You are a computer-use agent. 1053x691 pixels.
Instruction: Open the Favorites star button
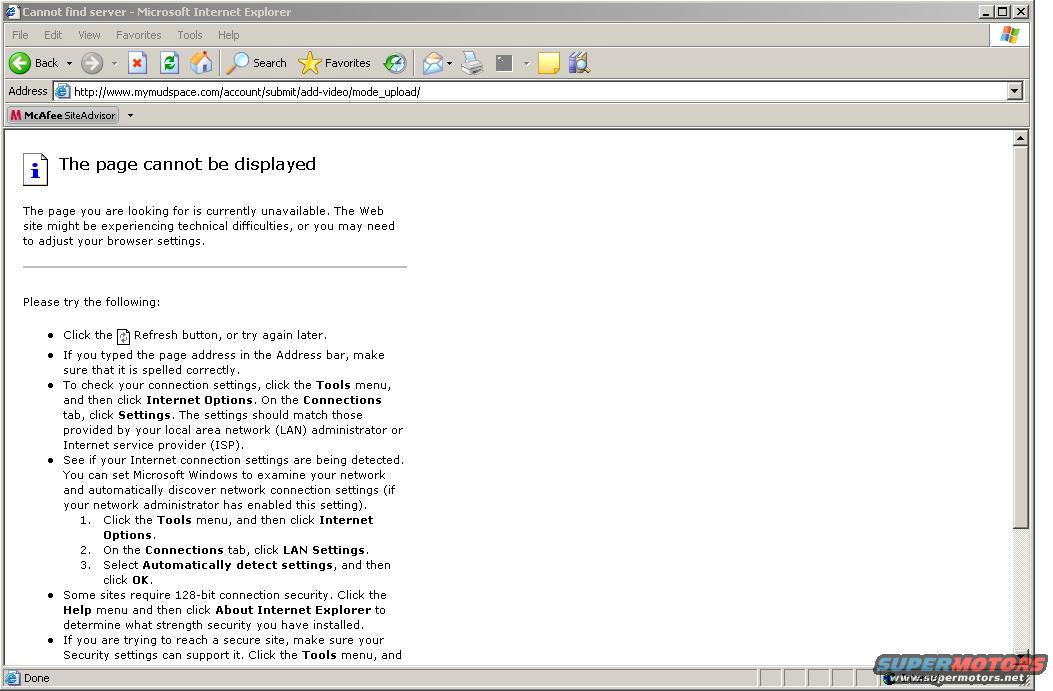click(334, 63)
